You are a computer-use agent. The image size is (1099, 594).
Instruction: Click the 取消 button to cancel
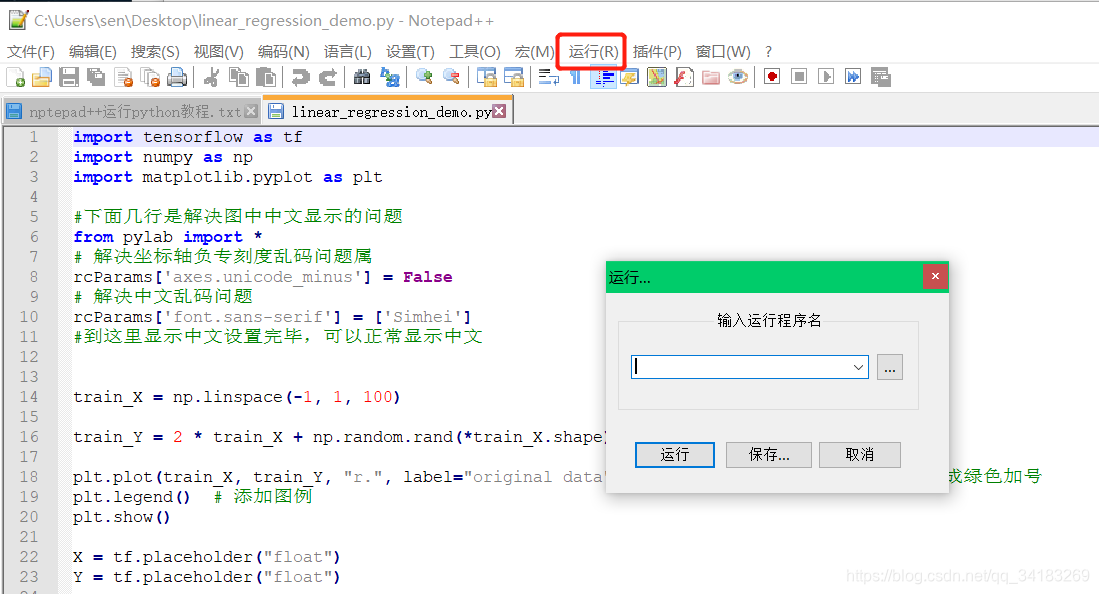pyautogui.click(x=859, y=454)
